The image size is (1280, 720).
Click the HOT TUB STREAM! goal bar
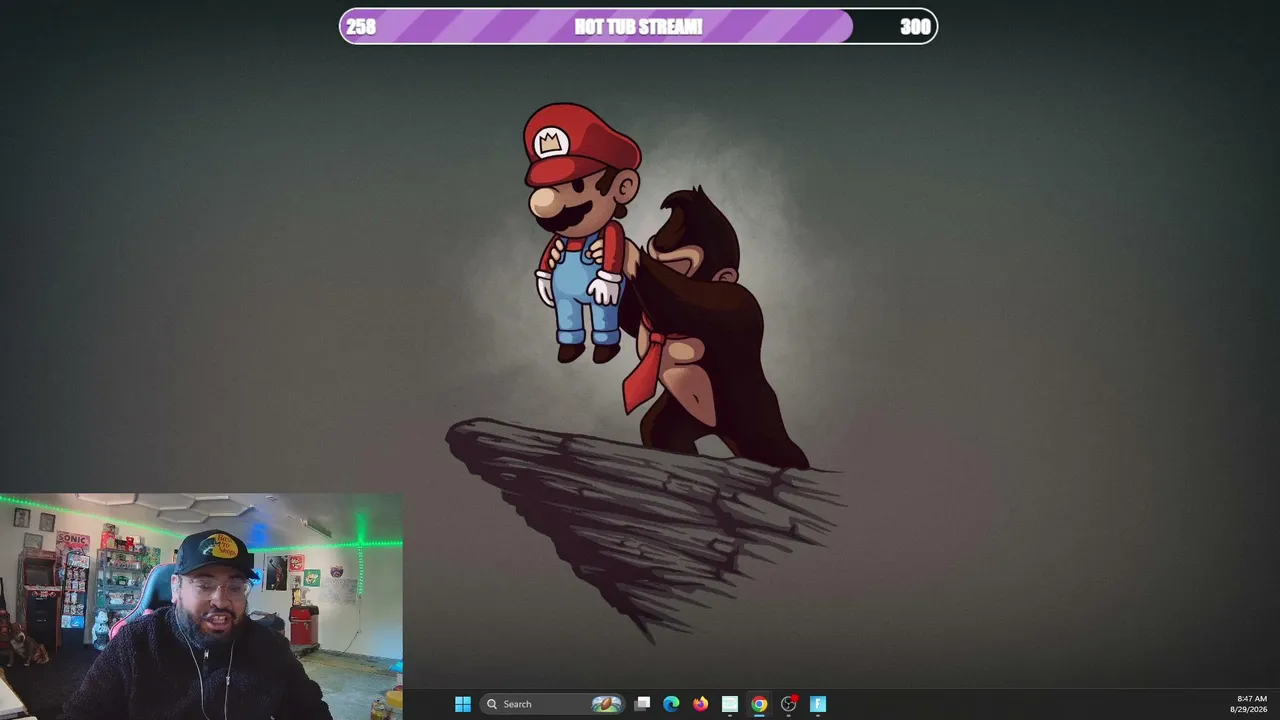pyautogui.click(x=638, y=26)
